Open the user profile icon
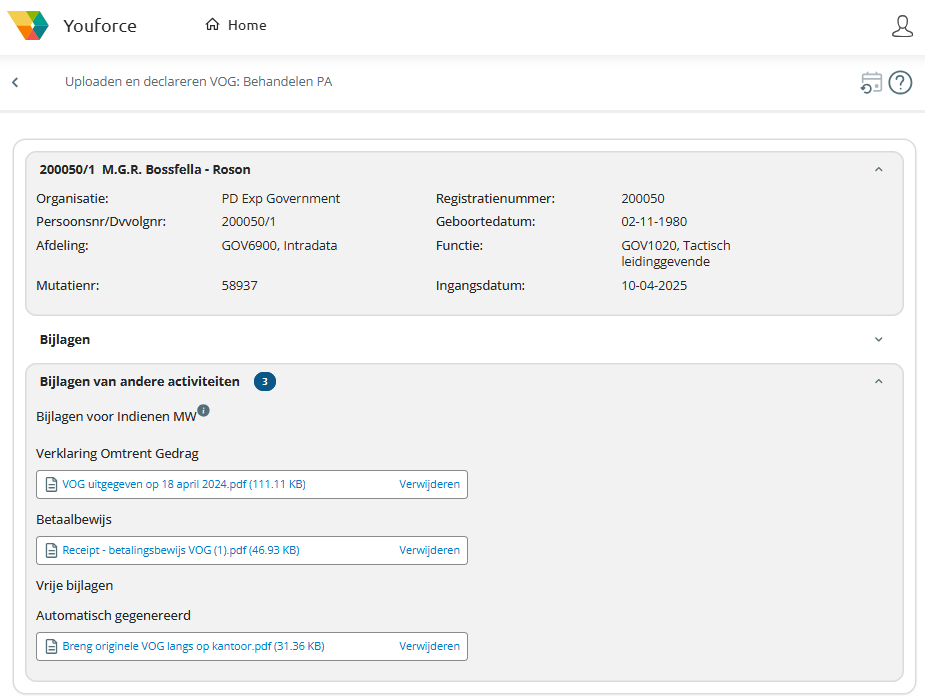 (902, 26)
